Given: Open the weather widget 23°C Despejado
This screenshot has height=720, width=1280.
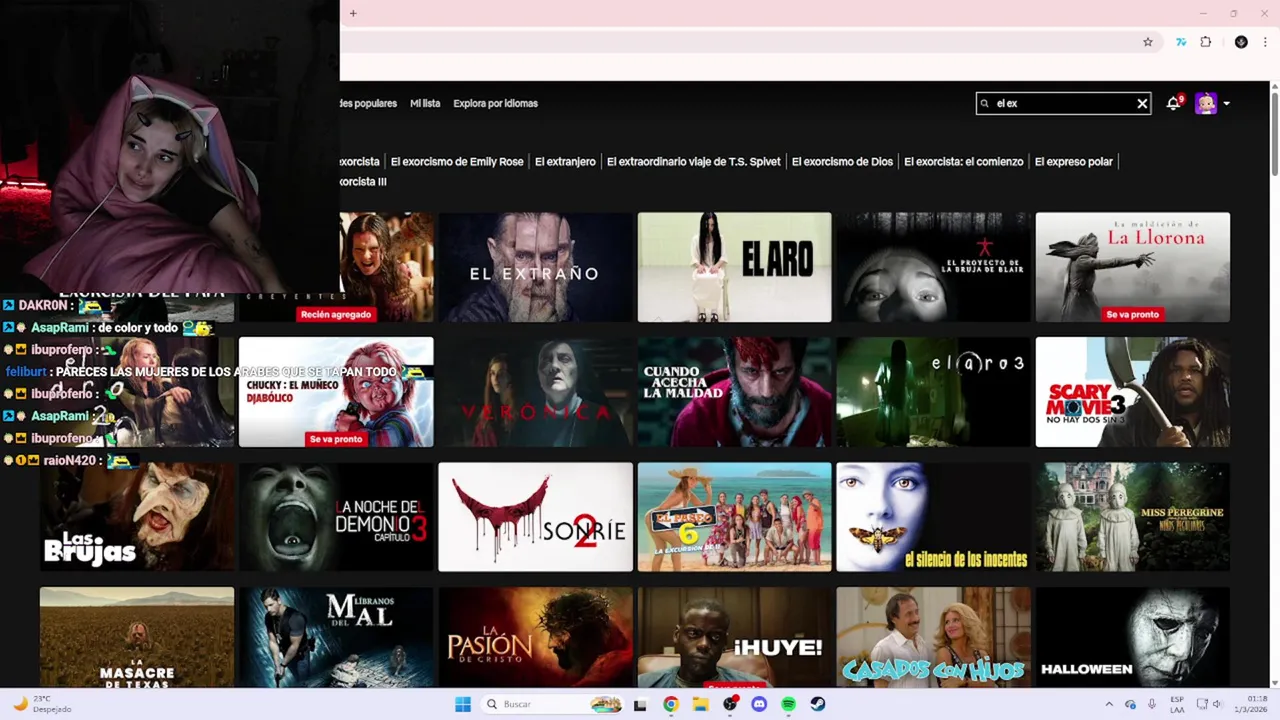Looking at the screenshot, I should (x=43, y=704).
